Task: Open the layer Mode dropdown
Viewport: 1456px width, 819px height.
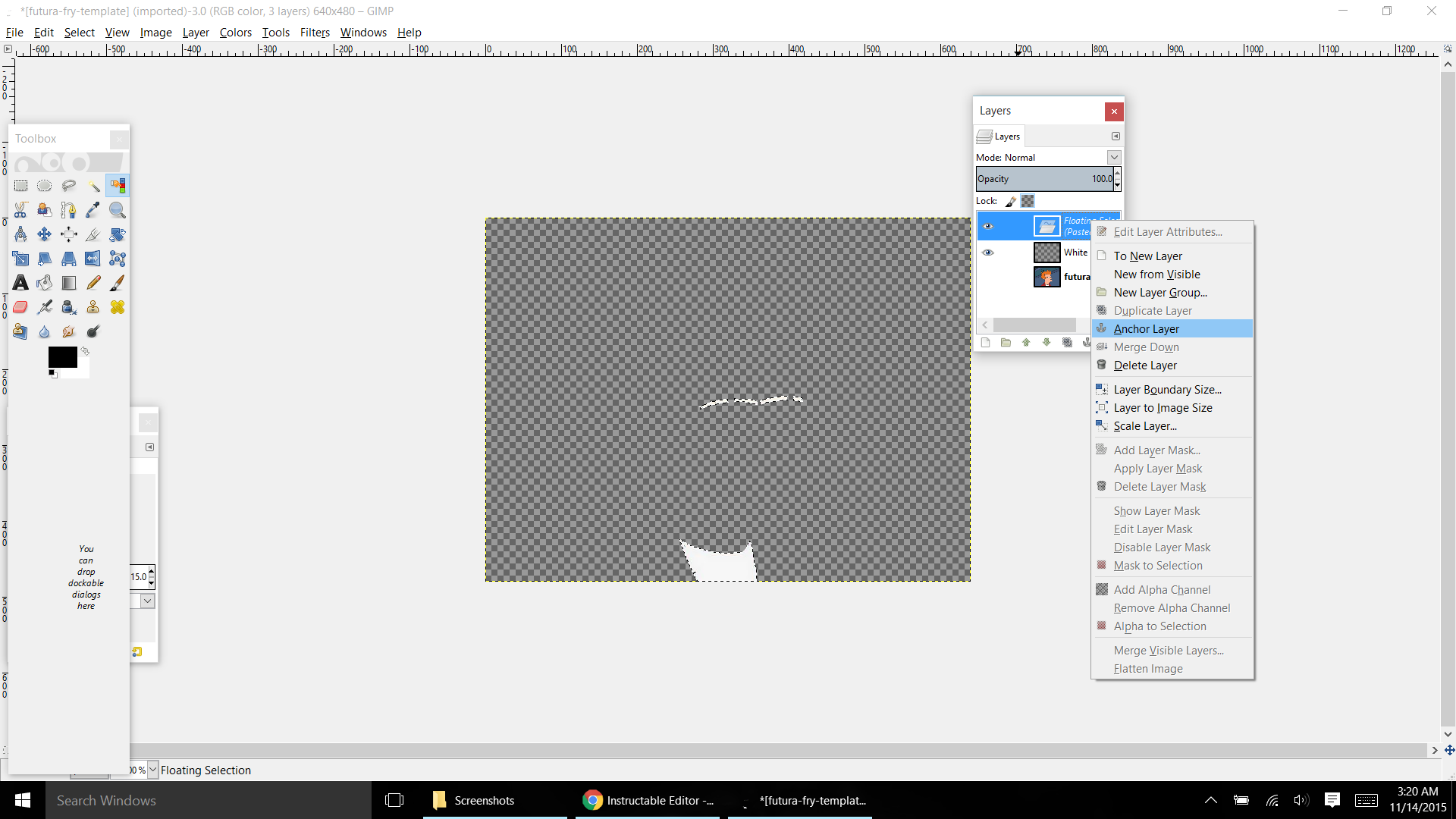Action: coord(1113,157)
